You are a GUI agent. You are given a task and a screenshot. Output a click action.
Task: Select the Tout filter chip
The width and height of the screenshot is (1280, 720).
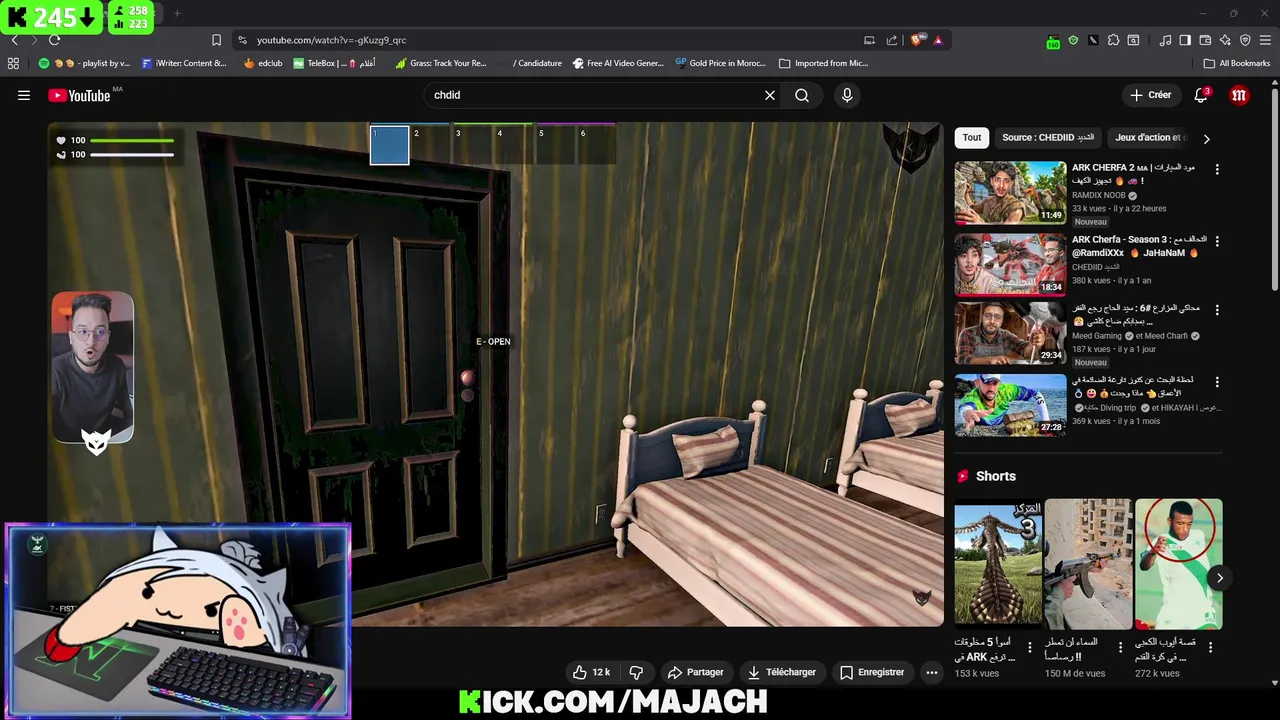coord(972,138)
